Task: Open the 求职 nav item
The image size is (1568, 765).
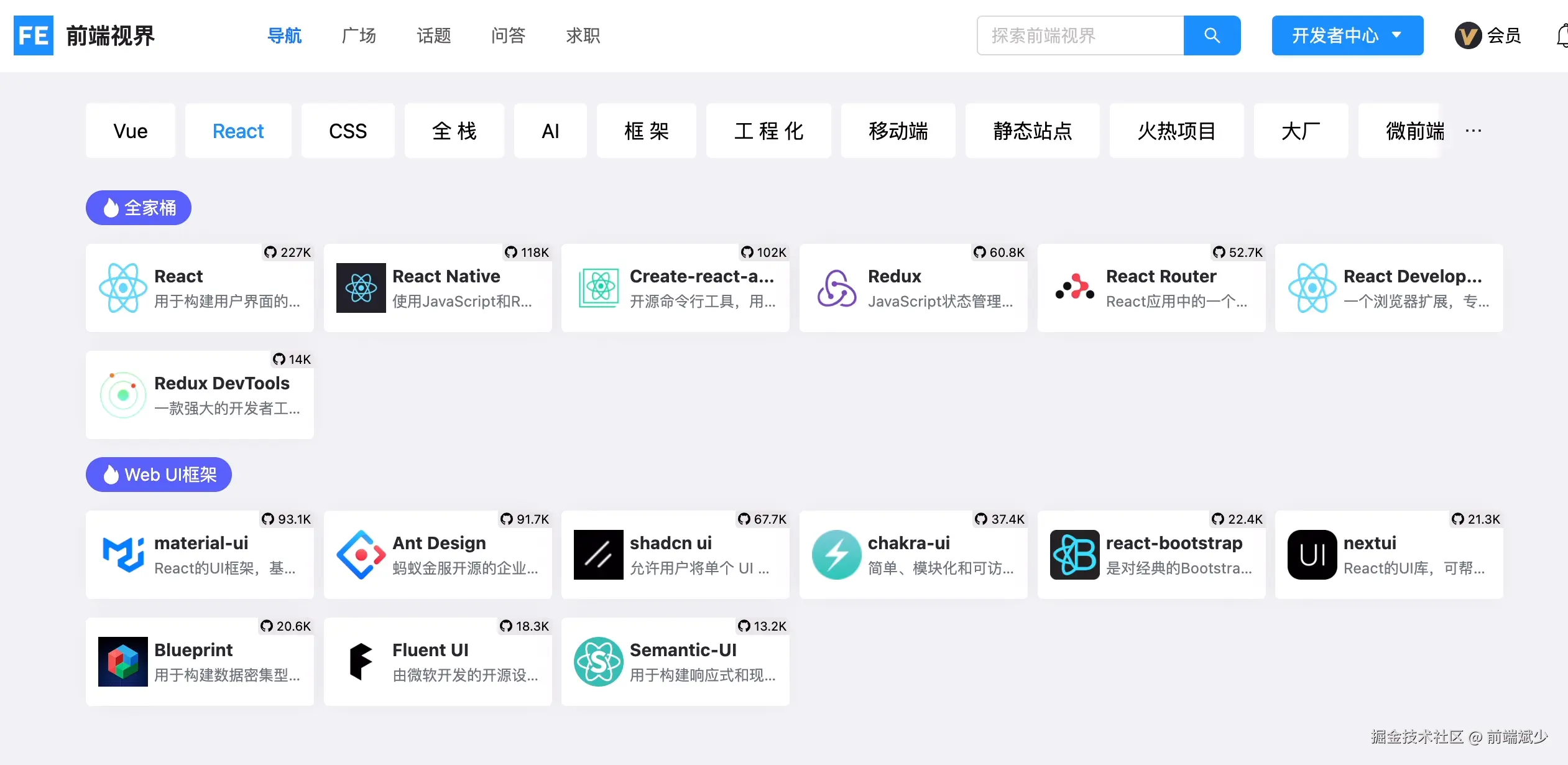Action: tap(583, 35)
